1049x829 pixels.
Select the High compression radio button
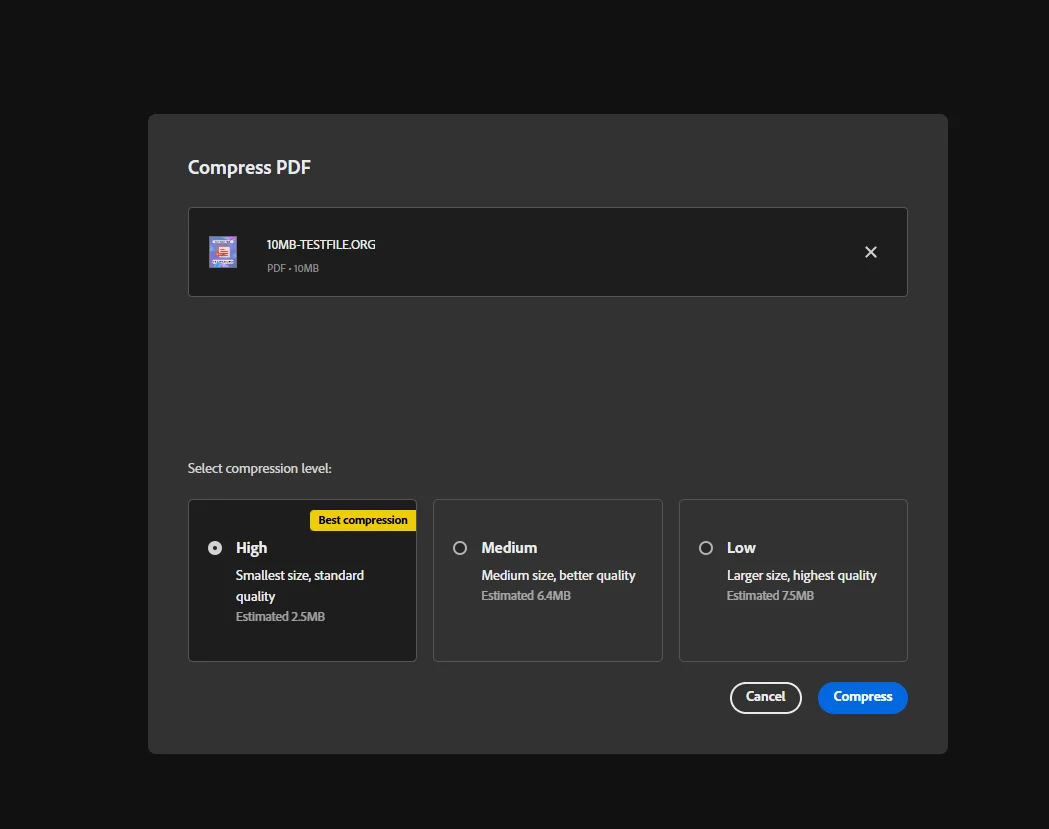[215, 548]
